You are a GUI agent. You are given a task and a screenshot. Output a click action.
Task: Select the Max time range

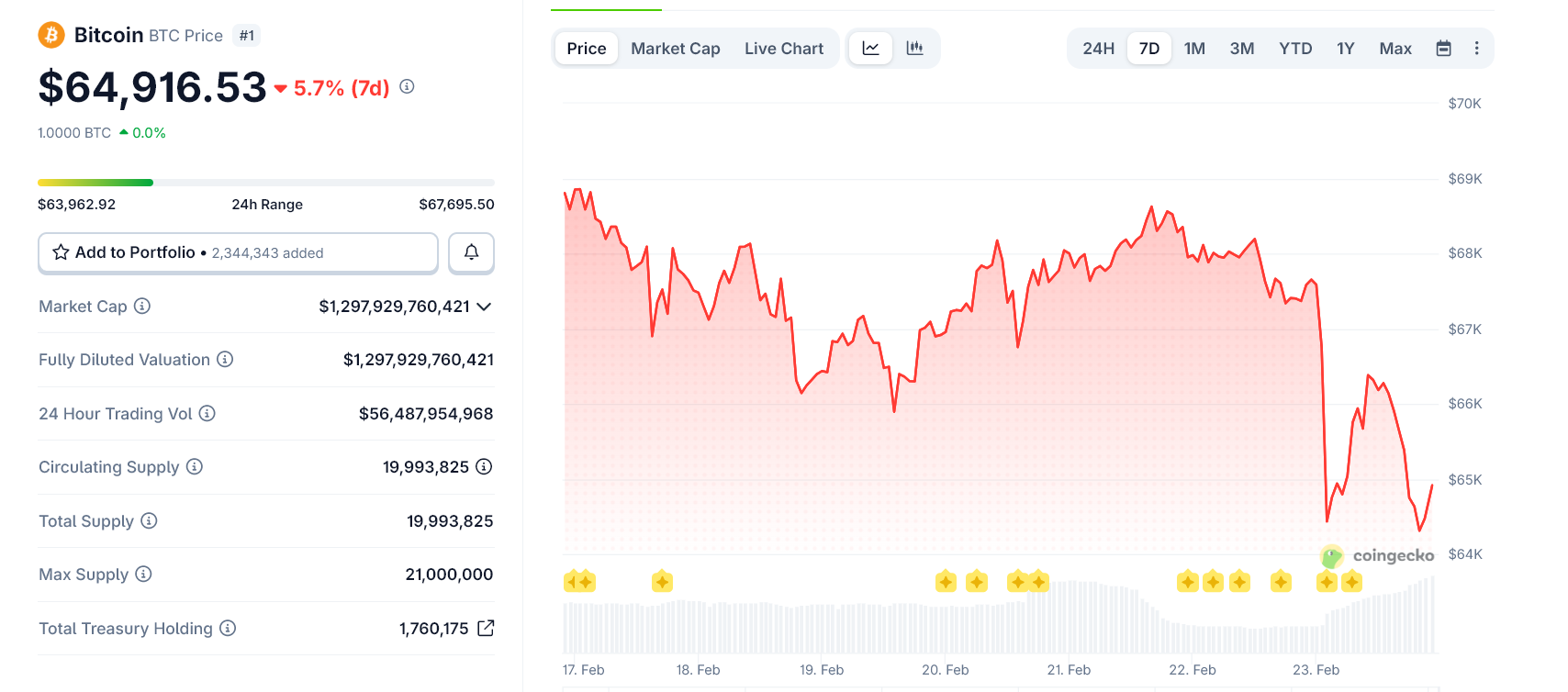[x=1394, y=49]
